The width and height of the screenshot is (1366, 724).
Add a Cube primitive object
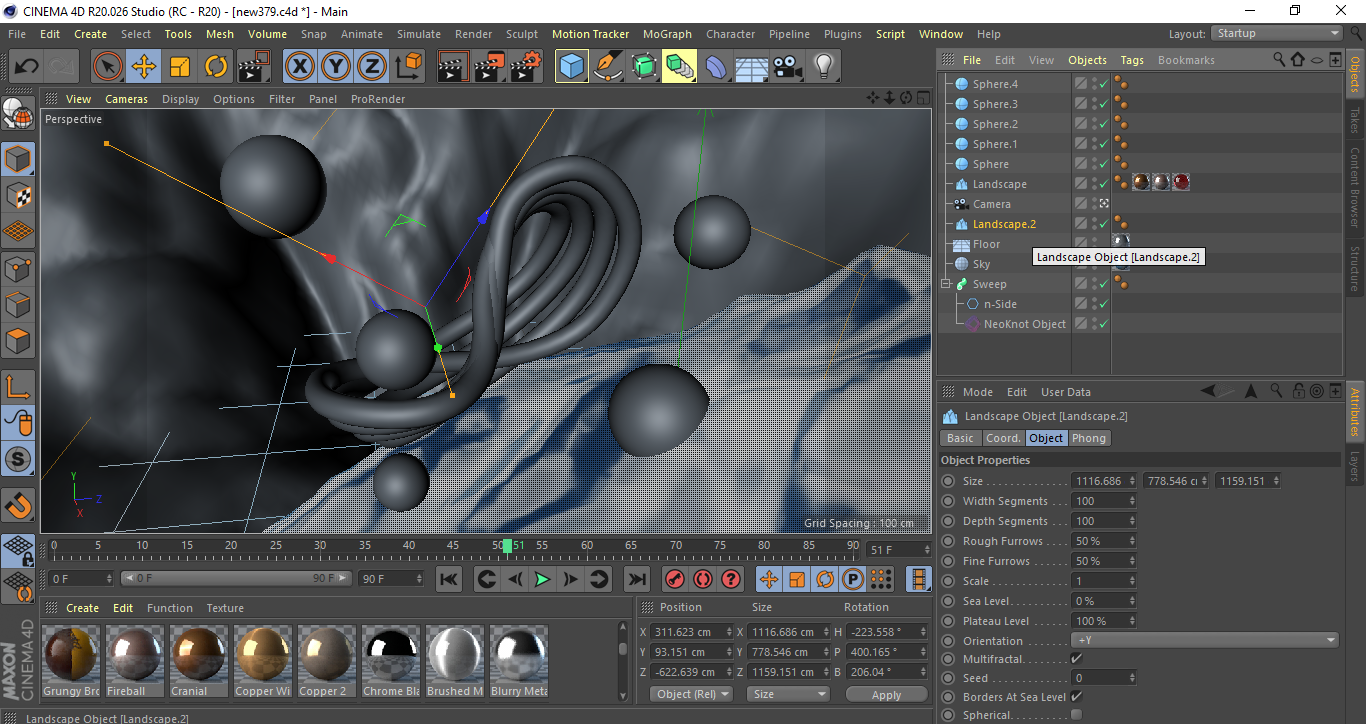click(572, 67)
